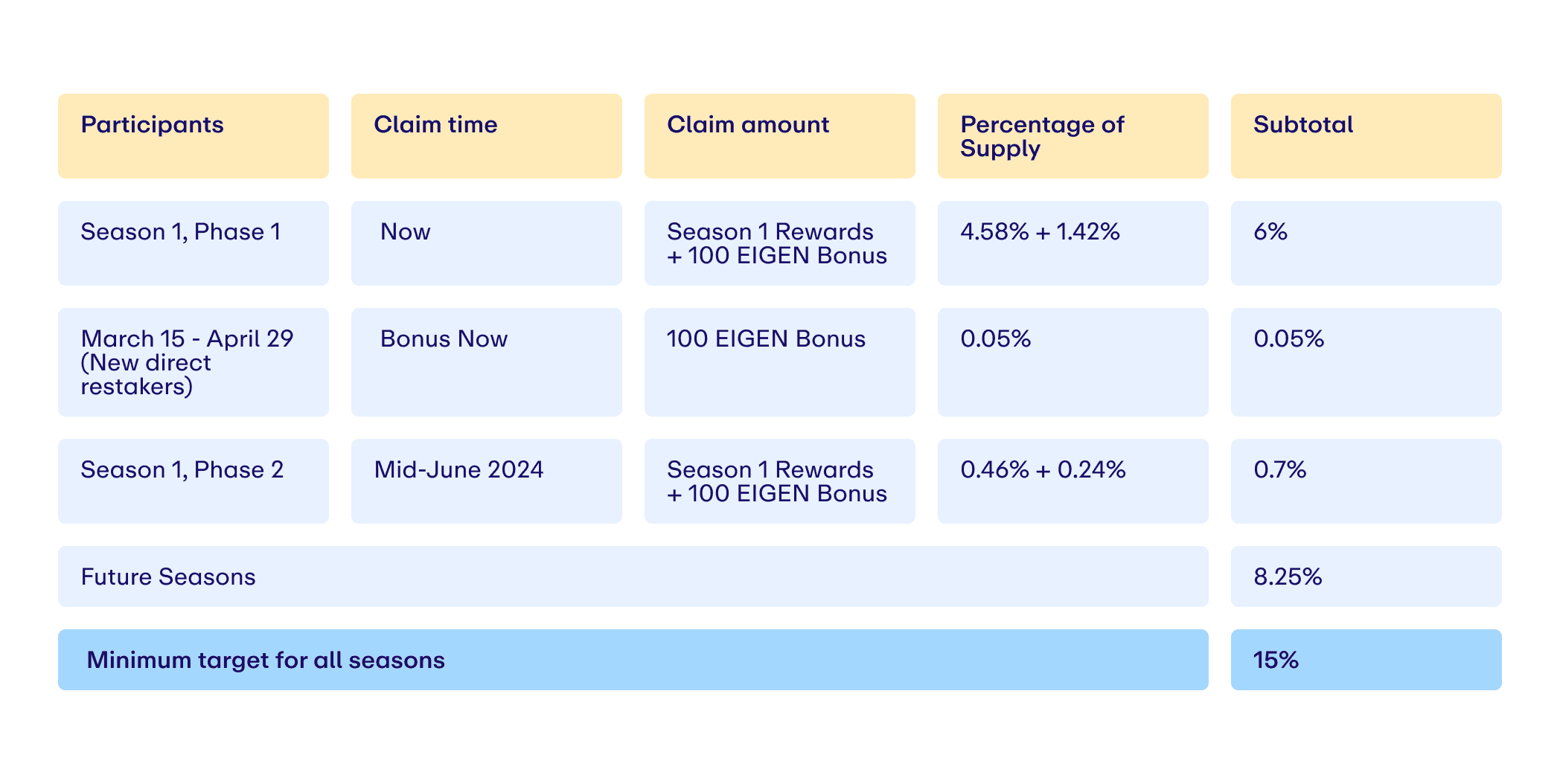Click the Percentage of Supply header

coord(1072,135)
